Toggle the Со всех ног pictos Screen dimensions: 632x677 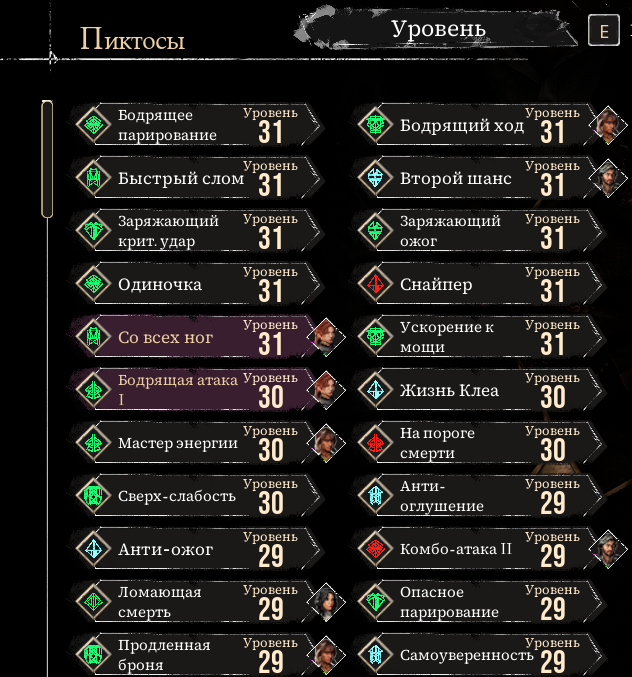[196, 337]
